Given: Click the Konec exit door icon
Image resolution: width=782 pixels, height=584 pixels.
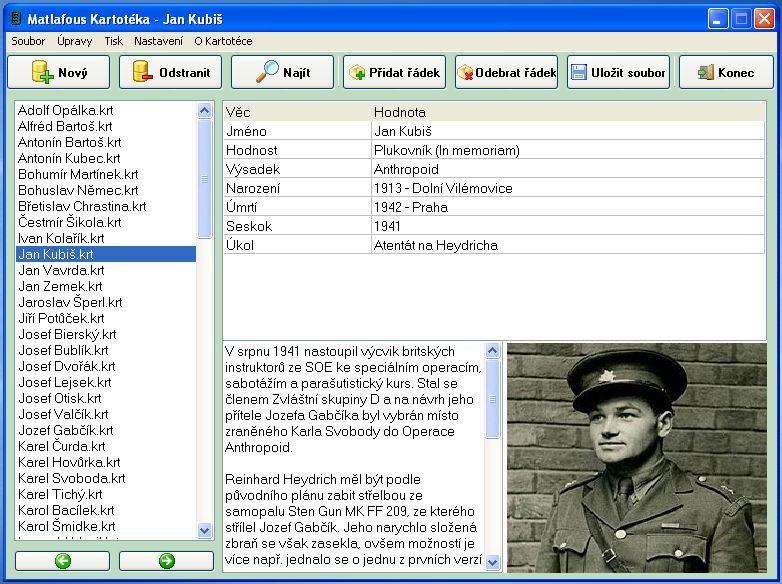Looking at the screenshot, I should (706, 73).
